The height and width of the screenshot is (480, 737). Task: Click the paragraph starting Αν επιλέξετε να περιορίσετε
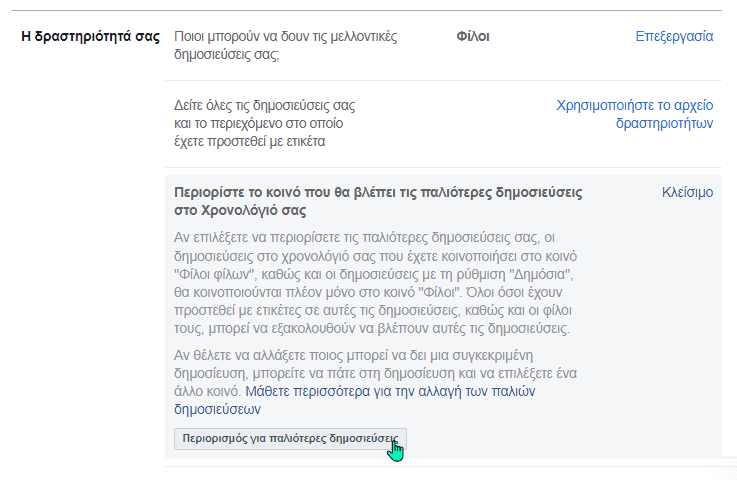tap(375, 283)
